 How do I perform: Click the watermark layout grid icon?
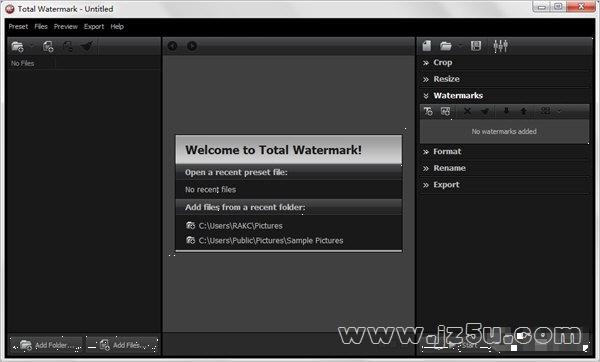545,111
